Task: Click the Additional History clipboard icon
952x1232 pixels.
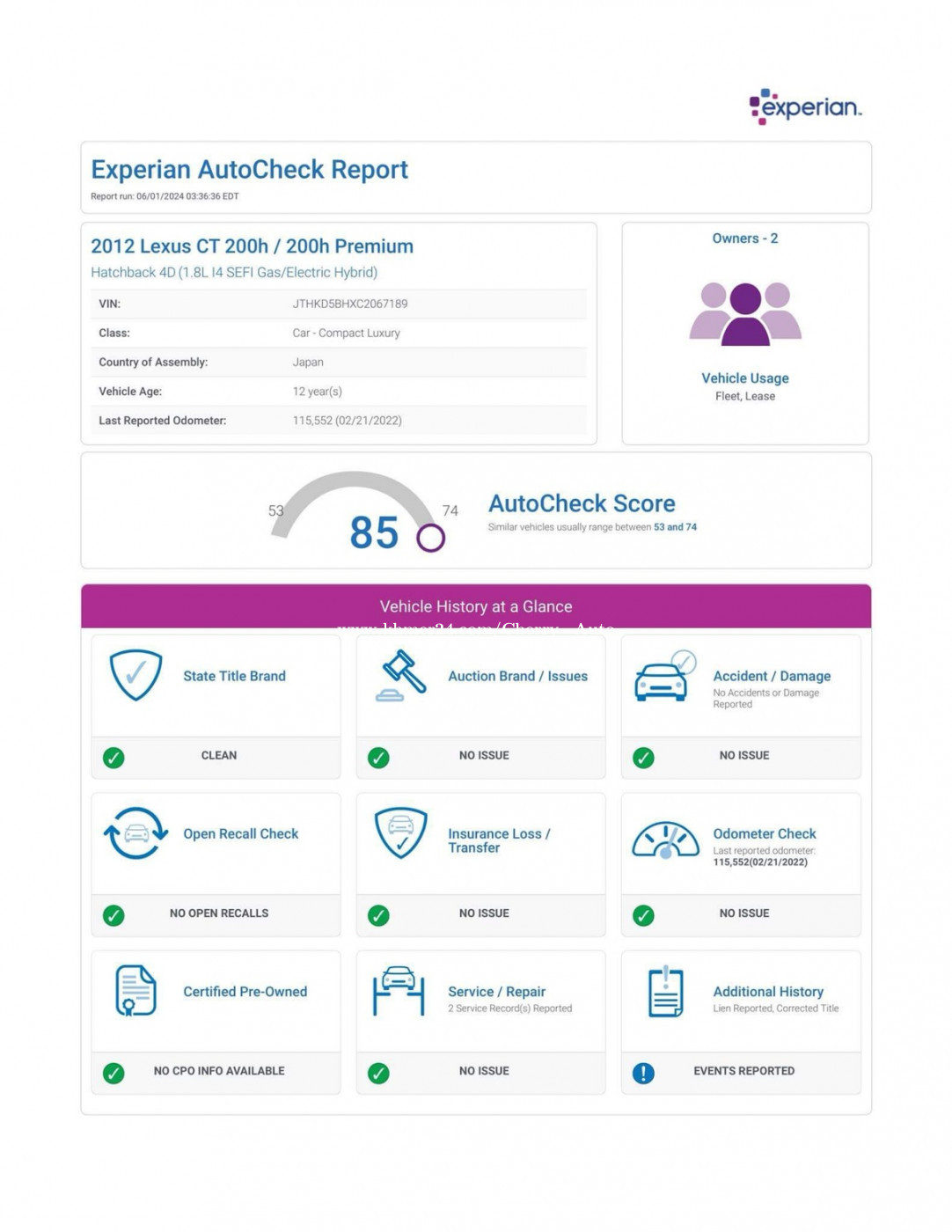Action: click(x=666, y=991)
